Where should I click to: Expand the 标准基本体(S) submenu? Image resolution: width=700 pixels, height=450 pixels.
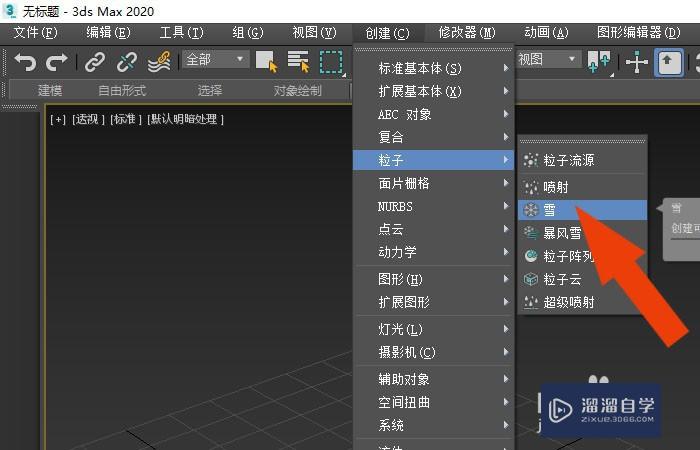[433, 68]
